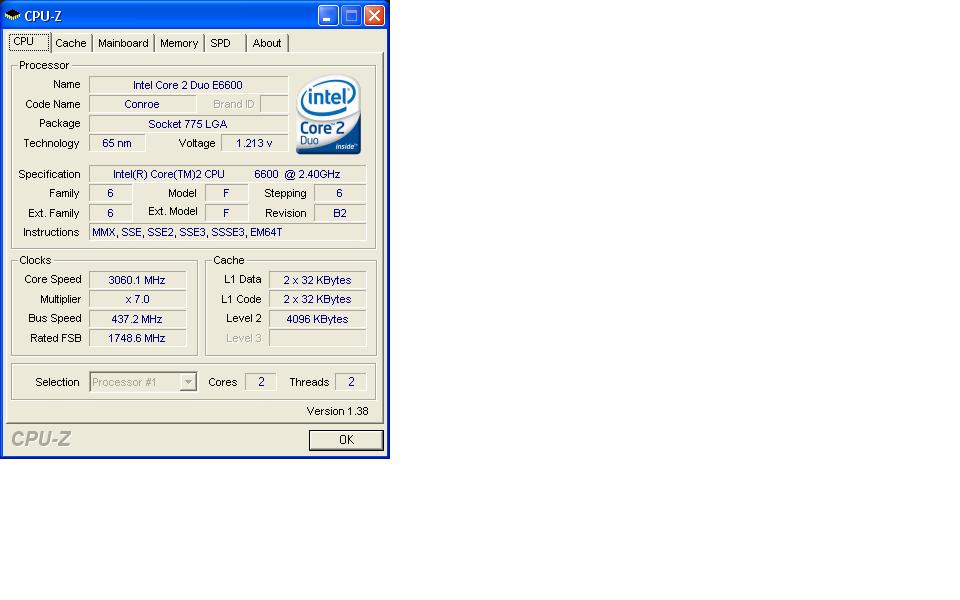Click the CPU-Z title bar chip icon
This screenshot has height=600, width=960.
click(12, 15)
